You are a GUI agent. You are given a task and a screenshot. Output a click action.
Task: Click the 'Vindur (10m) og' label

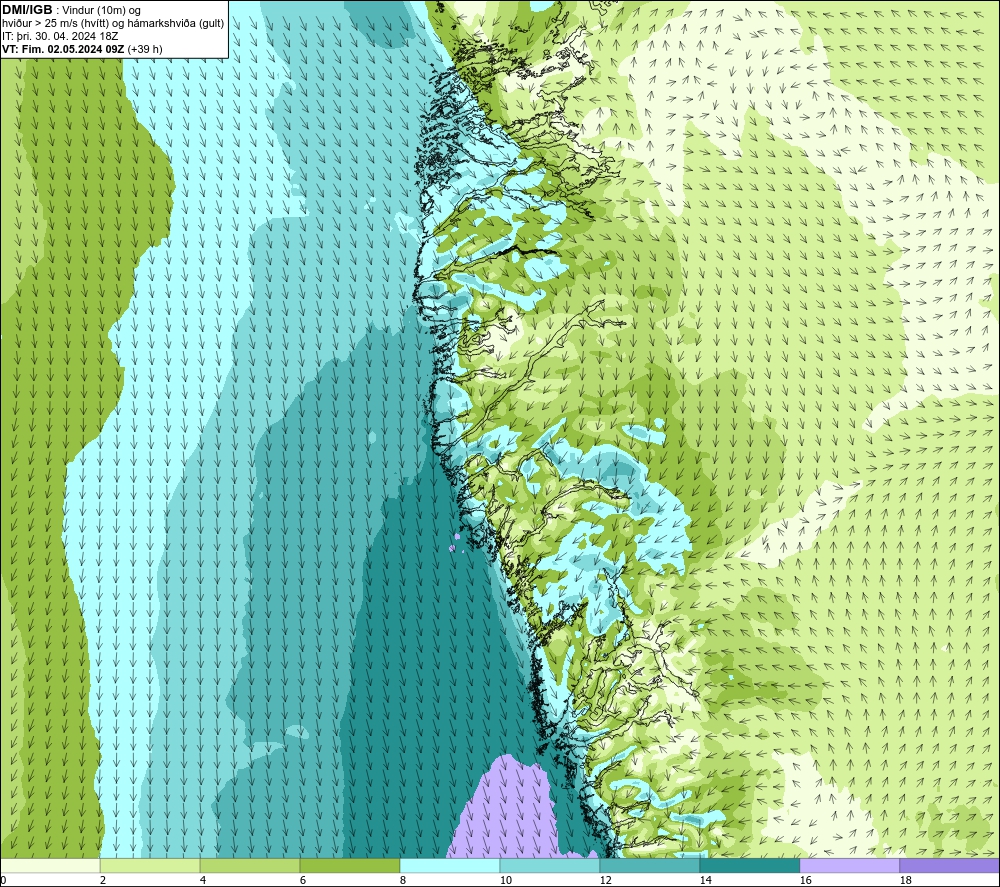pyautogui.click(x=101, y=10)
